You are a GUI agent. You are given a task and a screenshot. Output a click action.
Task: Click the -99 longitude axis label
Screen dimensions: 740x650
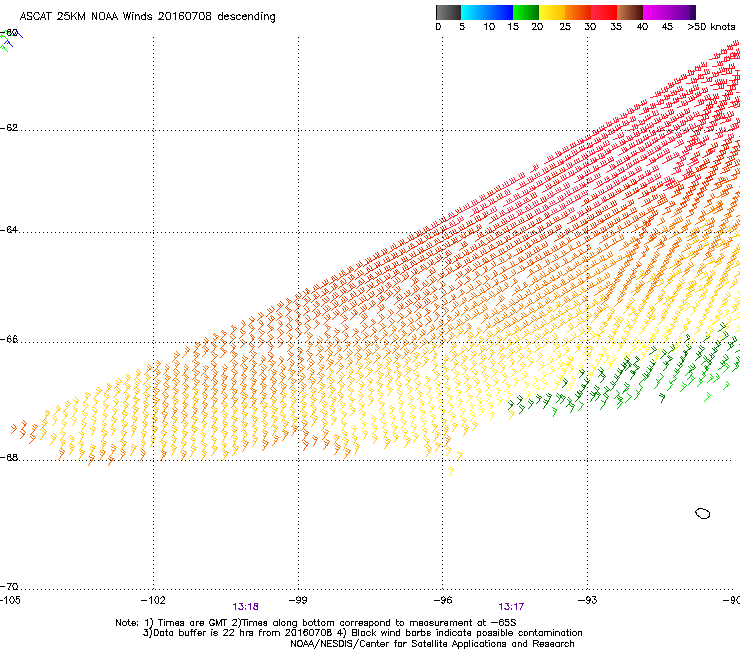[x=298, y=600]
